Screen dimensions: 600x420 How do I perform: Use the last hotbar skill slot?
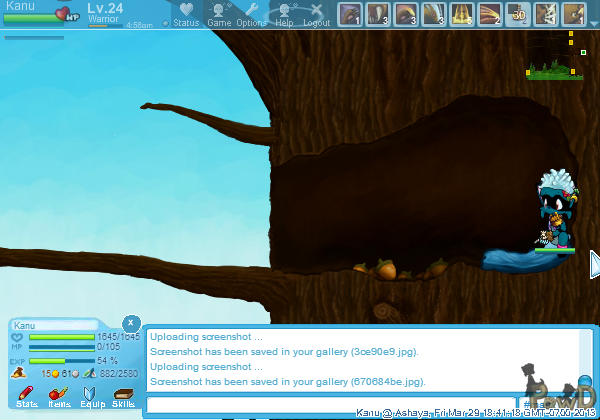click(574, 14)
